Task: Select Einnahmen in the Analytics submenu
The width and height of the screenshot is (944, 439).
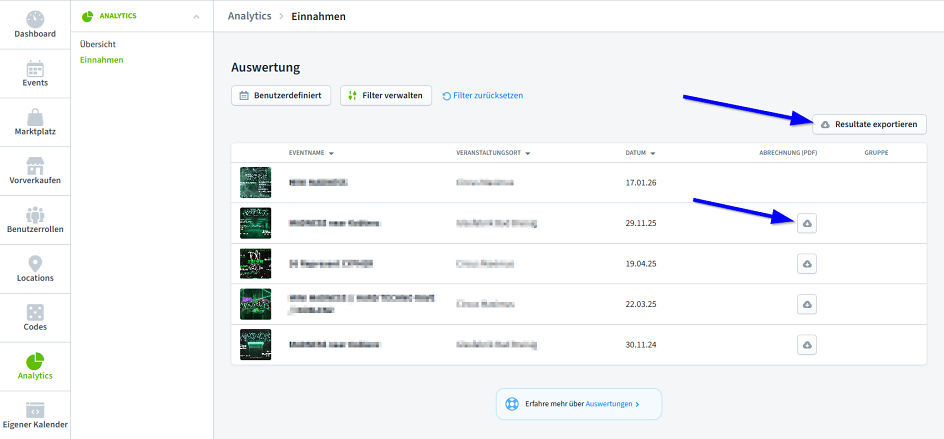Action: pyautogui.click(x=102, y=60)
